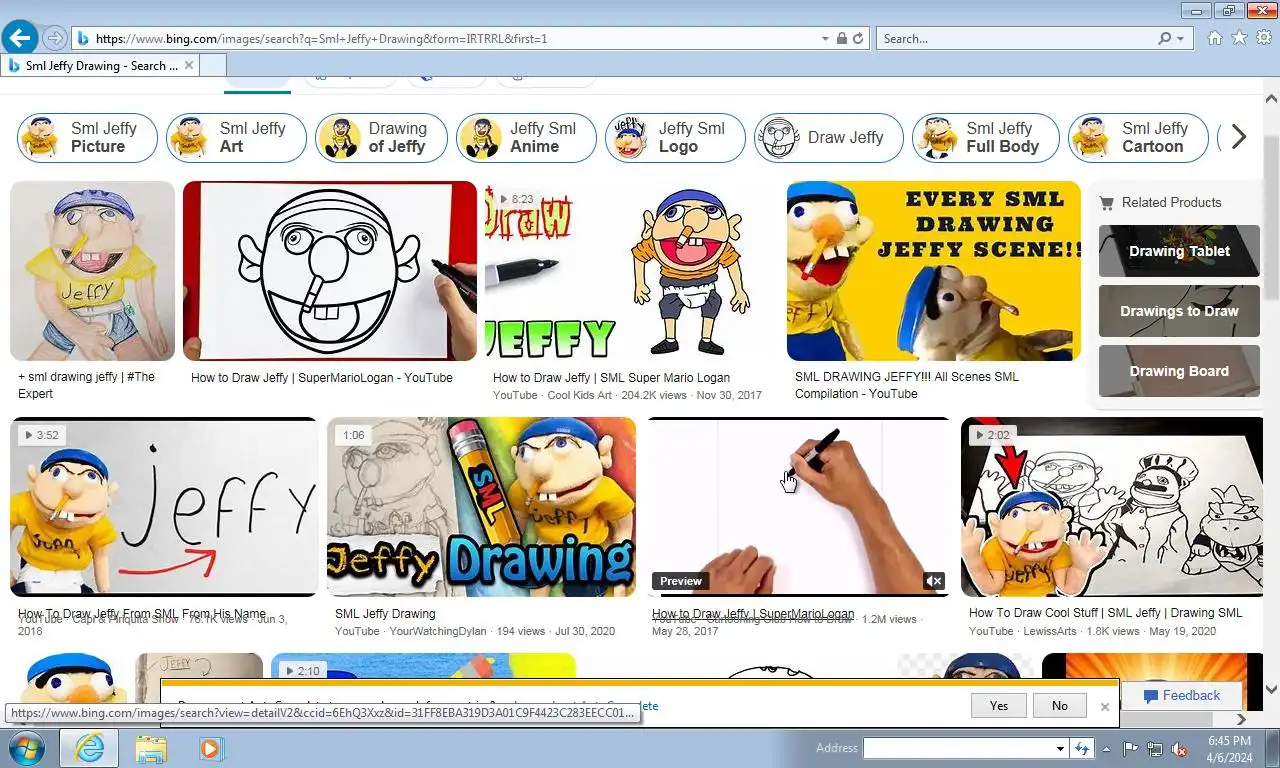The image size is (1280, 768).
Task: Play the 8:23 How to Draw Jeffy video
Action: tap(632, 271)
